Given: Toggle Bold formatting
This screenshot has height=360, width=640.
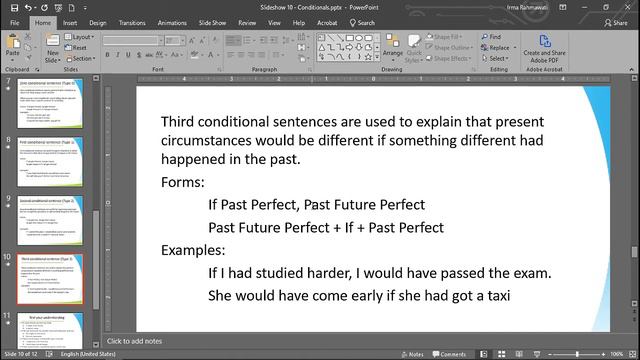Looking at the screenshot, I should [107, 55].
